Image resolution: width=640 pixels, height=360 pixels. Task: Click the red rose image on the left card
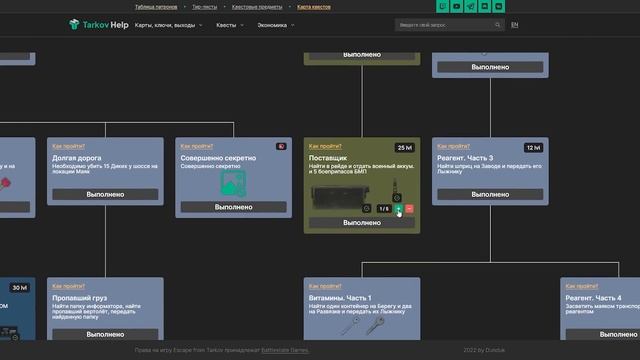click(x=5, y=184)
